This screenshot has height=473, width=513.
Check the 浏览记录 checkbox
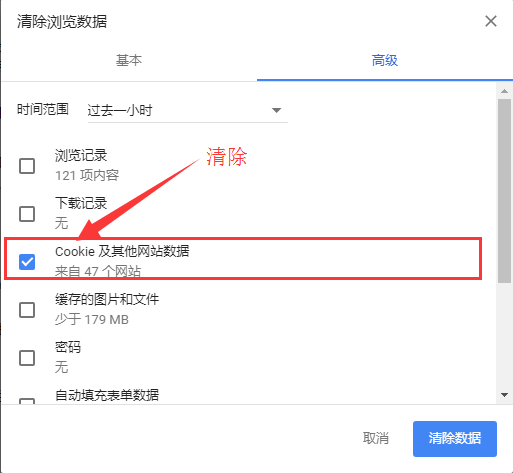27,166
